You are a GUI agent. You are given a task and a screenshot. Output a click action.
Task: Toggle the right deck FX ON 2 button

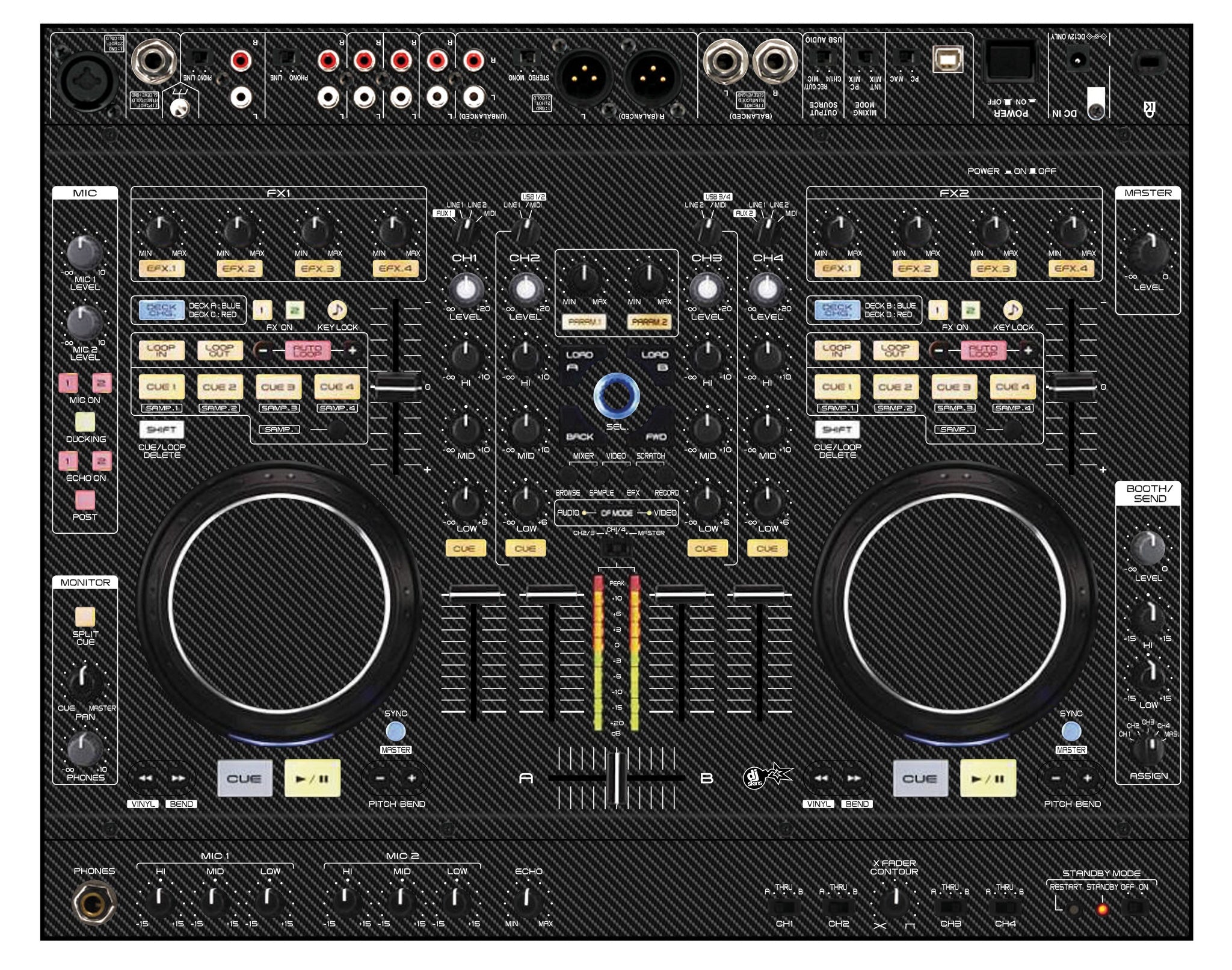click(x=970, y=310)
